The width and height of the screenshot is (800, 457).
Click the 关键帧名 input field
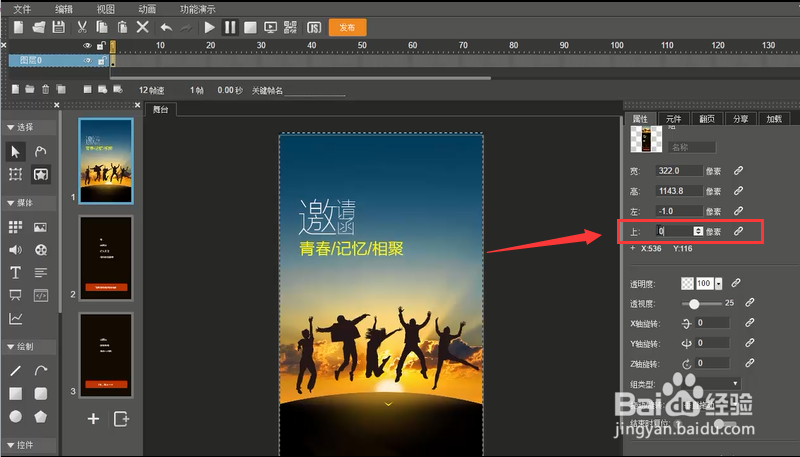315,90
